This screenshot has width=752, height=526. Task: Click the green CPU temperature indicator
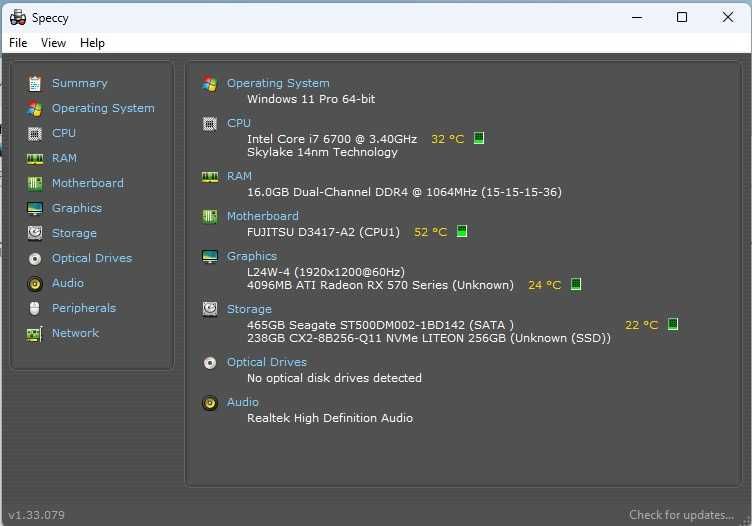(479, 139)
